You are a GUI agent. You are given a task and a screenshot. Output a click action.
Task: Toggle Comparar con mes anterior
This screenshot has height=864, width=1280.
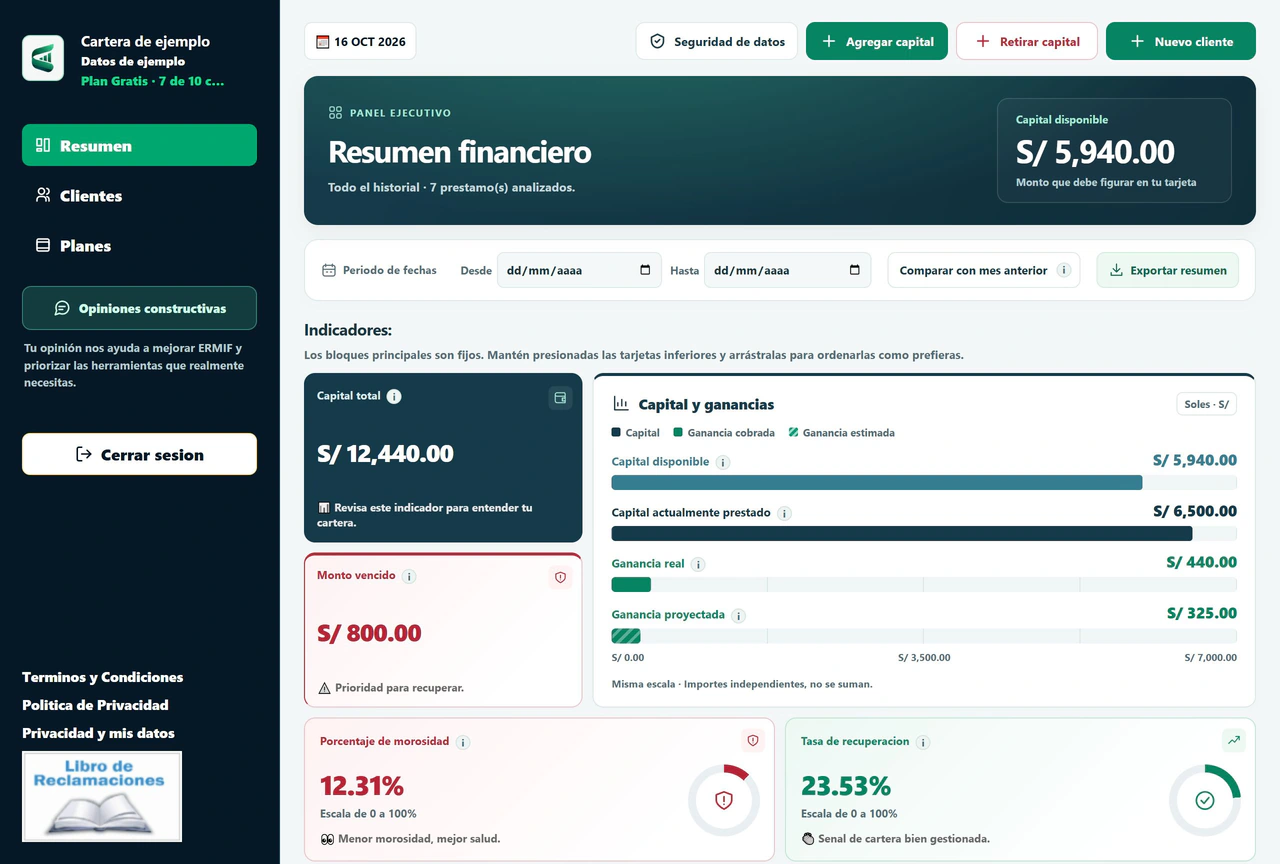click(x=984, y=270)
